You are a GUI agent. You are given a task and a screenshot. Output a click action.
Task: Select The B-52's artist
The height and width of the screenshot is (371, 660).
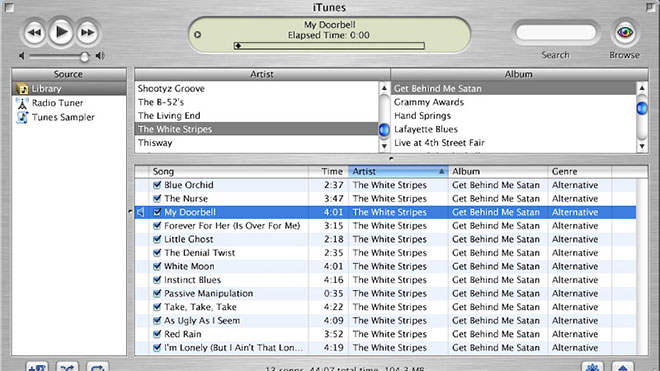pos(256,102)
